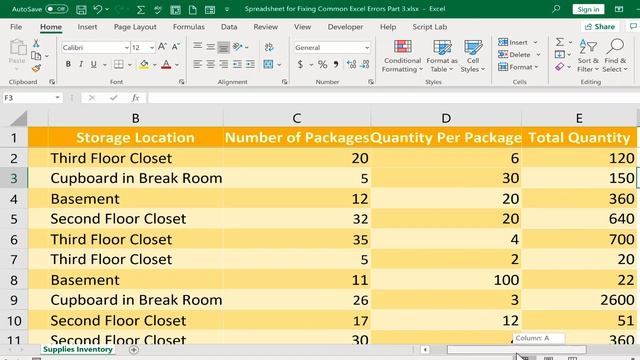Open the Font dialog launcher
This screenshot has height=360, width=640.
click(182, 82)
